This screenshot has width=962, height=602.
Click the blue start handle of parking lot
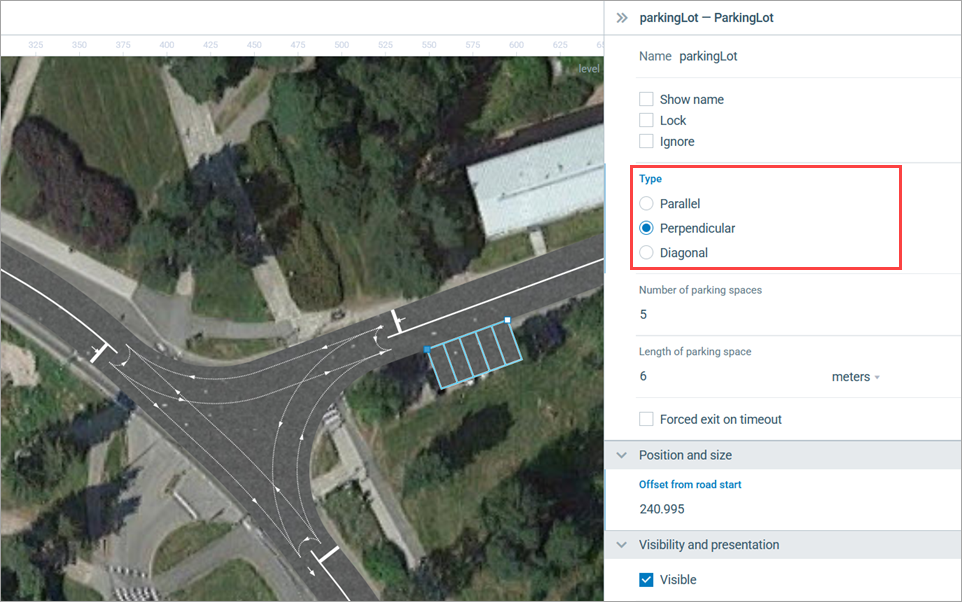427,349
